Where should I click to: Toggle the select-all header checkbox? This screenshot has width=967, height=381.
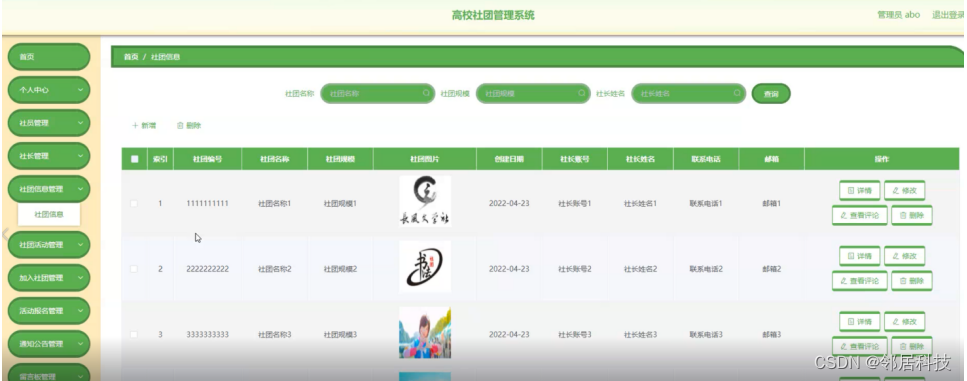(x=134, y=159)
